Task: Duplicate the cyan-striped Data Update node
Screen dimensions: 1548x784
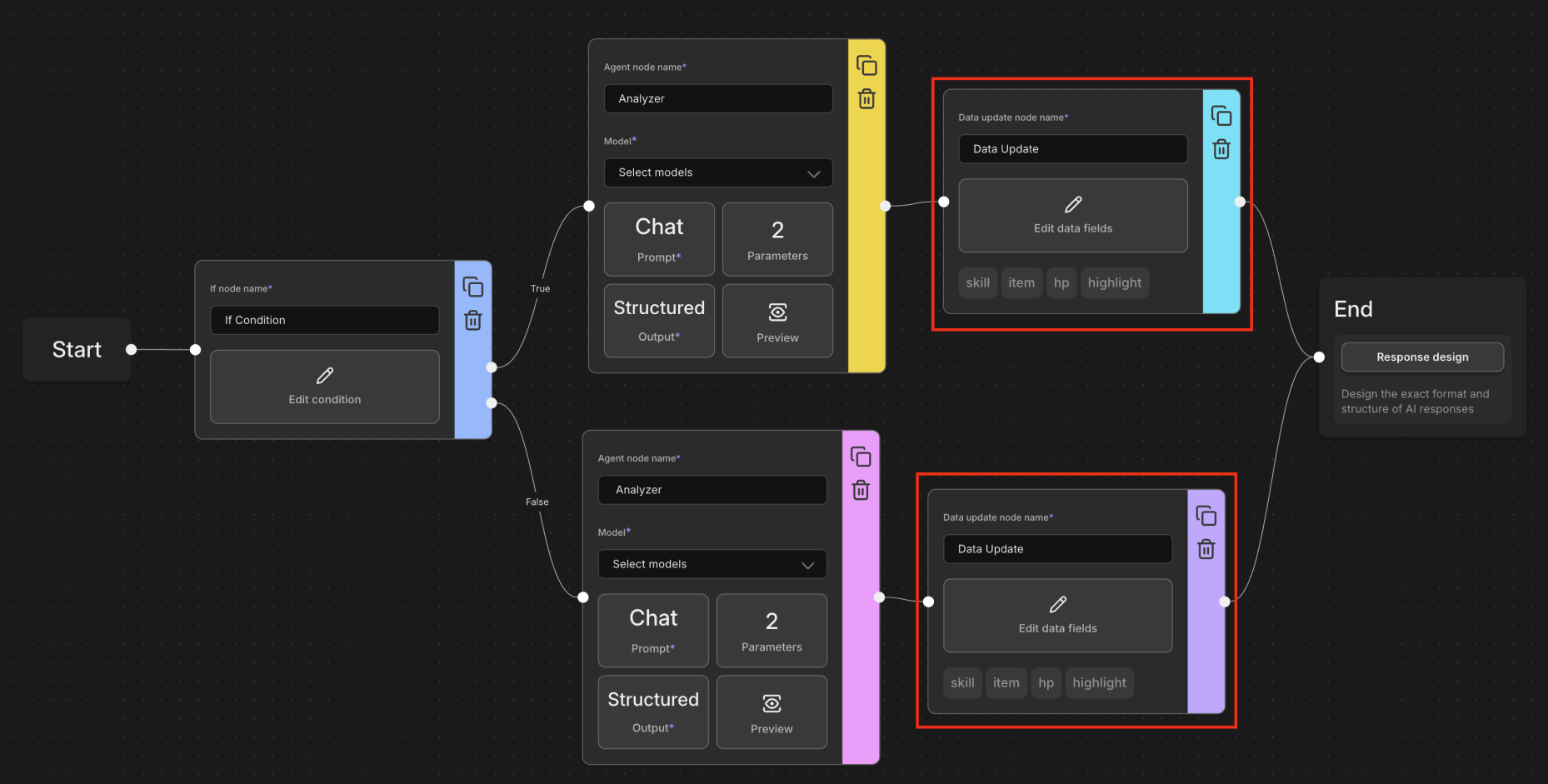Action: pos(1221,116)
